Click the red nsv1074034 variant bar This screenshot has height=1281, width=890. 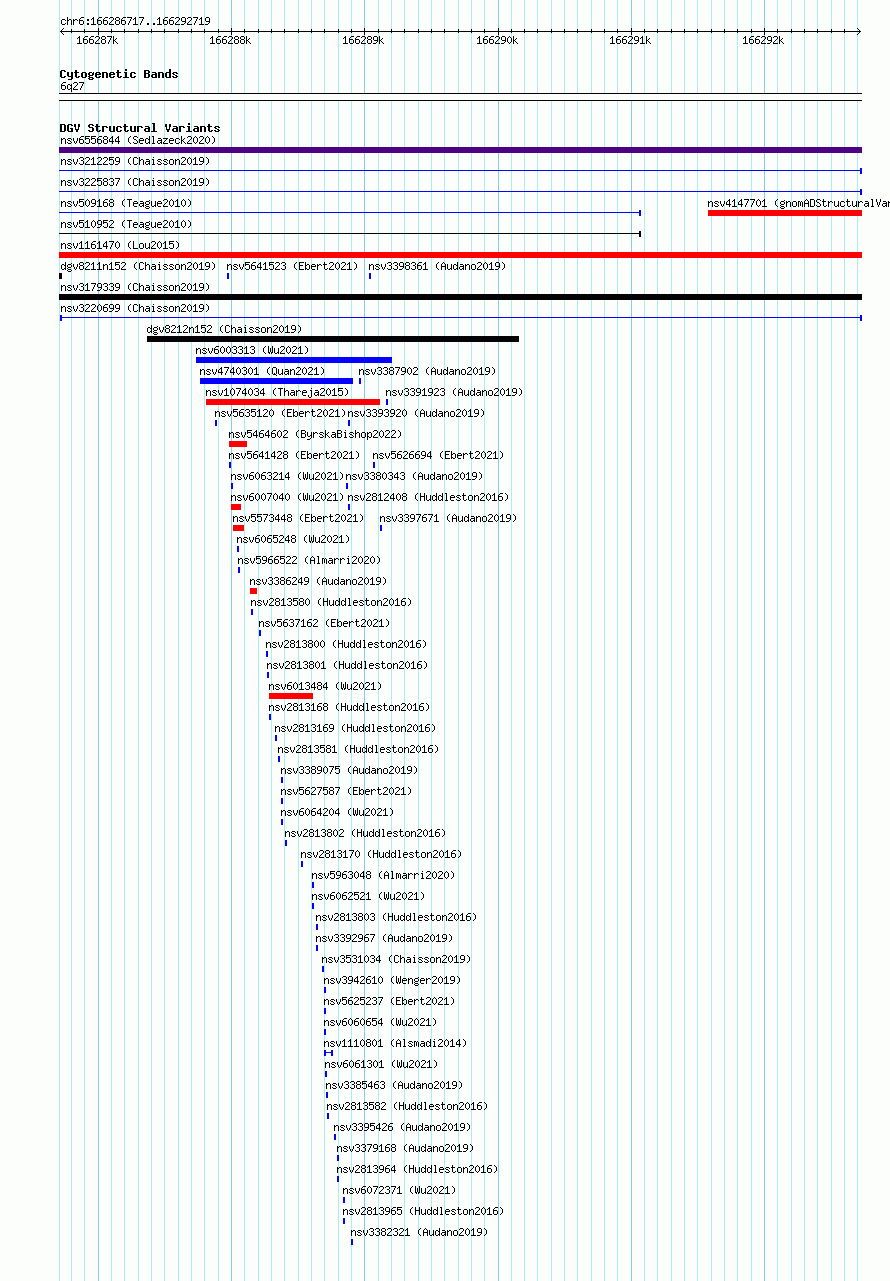(x=293, y=402)
